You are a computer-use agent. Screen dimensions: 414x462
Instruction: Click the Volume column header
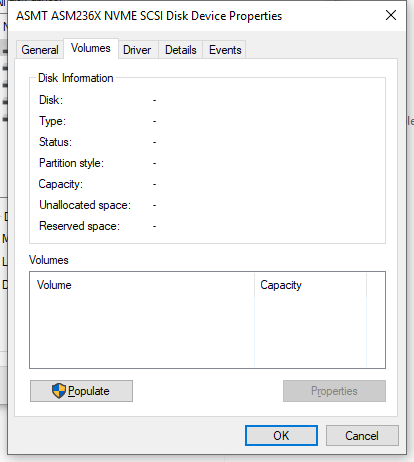(x=142, y=285)
